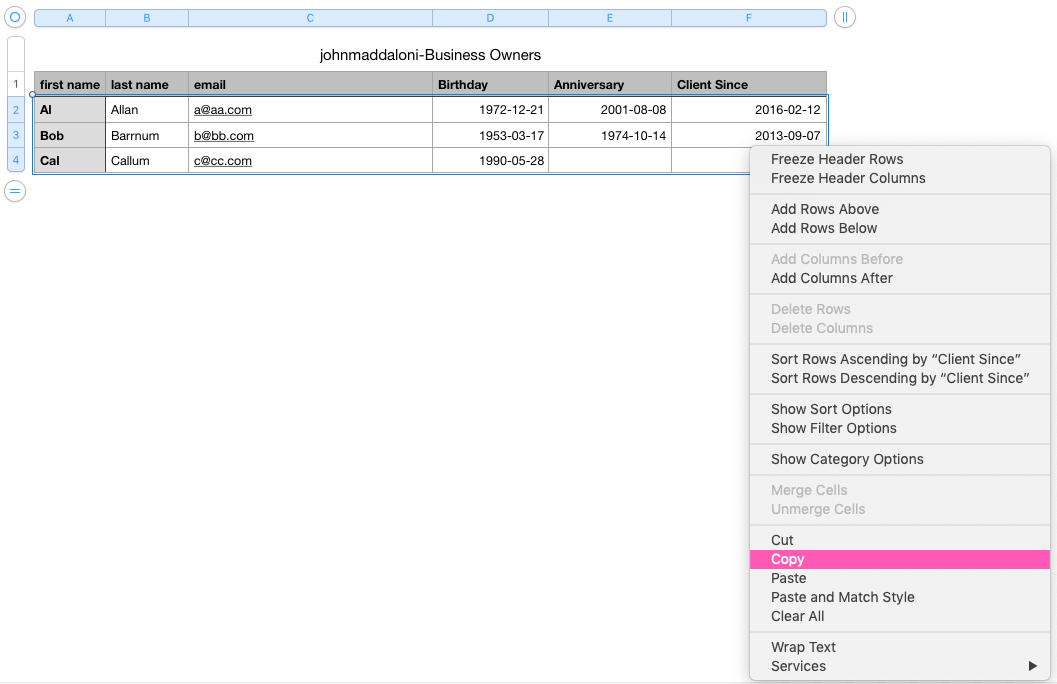Viewport: 1057px width, 684px height.
Task: Select column F header
Action: 748,18
